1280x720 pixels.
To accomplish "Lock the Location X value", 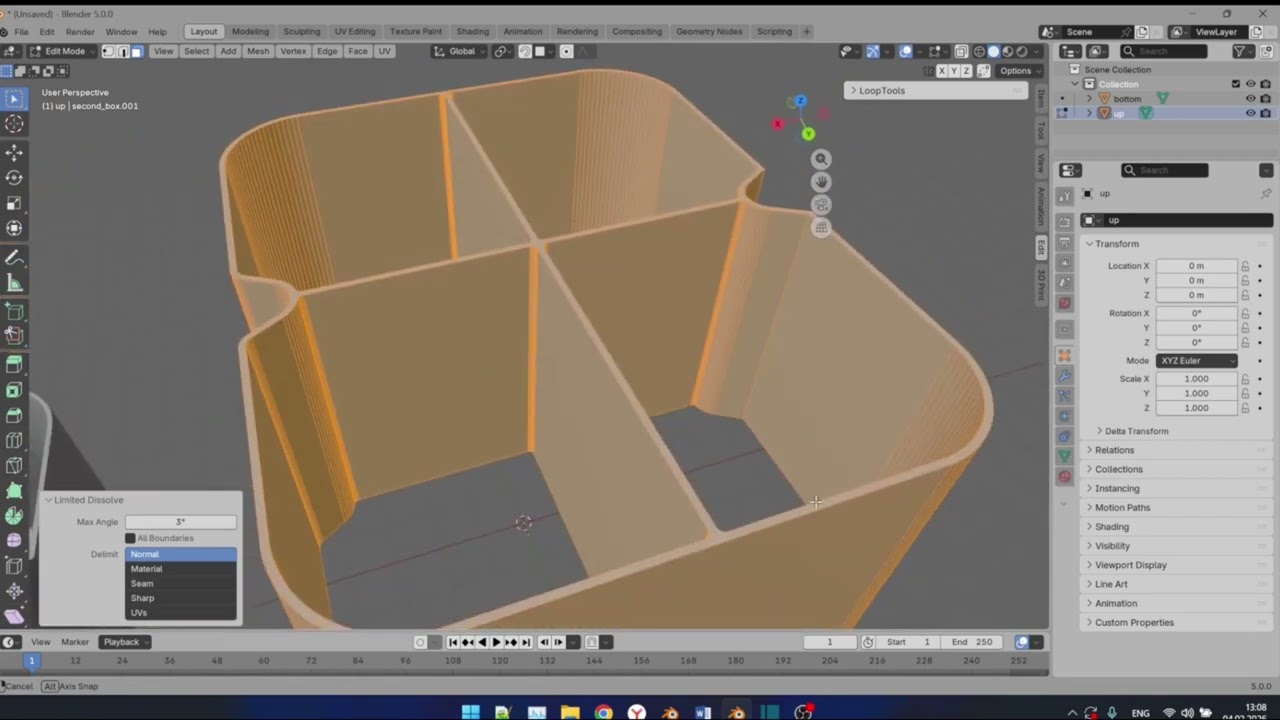I will 1245,266.
